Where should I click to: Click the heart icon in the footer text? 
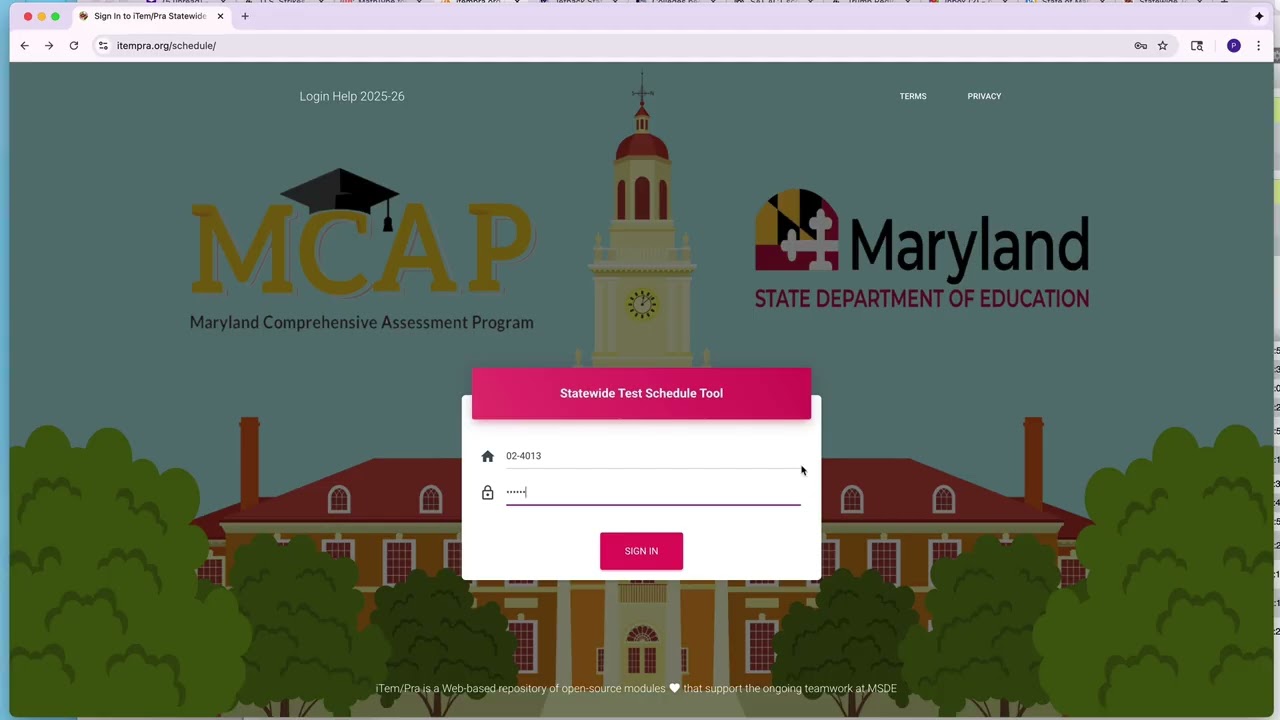(674, 688)
